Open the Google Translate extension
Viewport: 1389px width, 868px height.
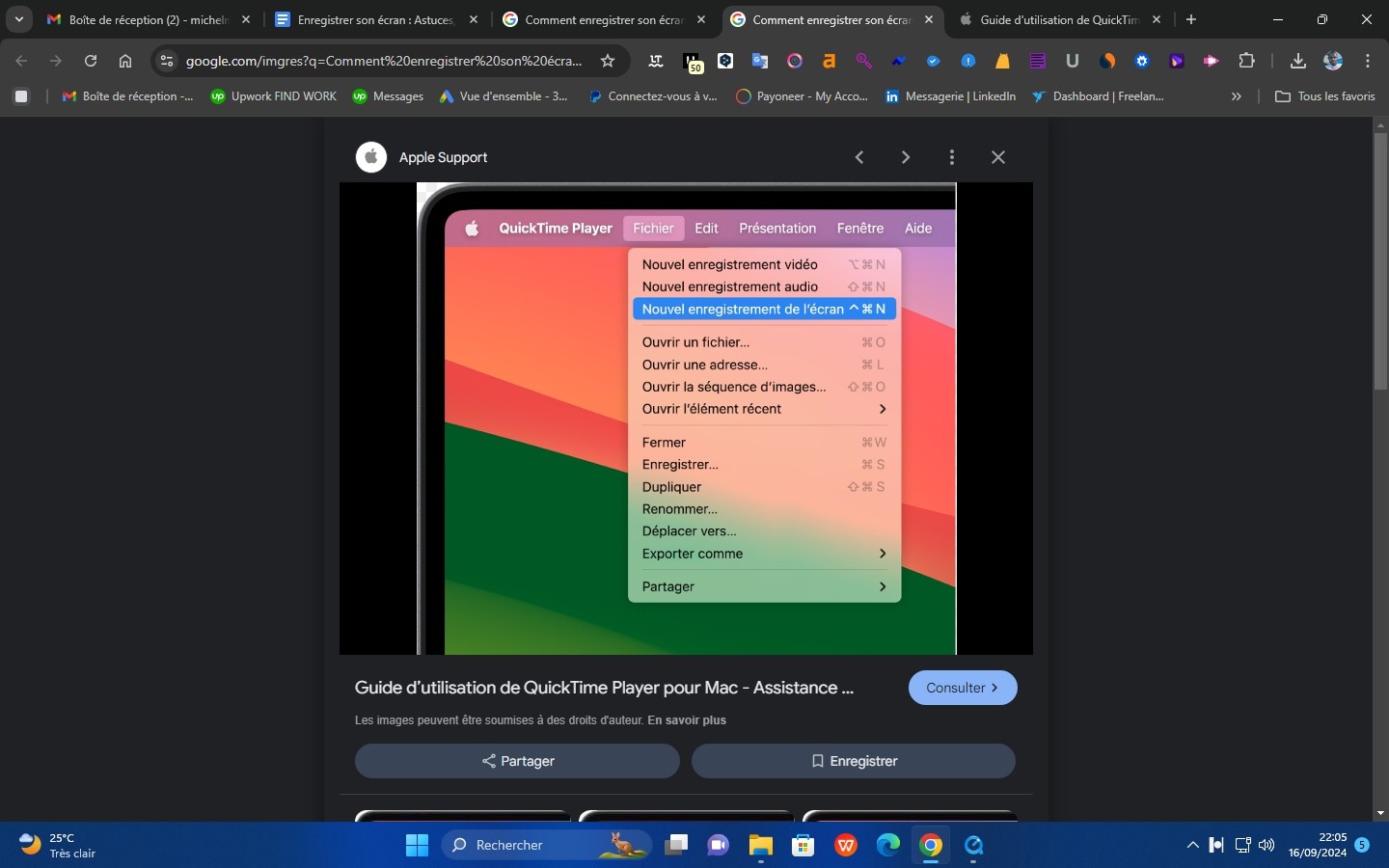pos(760,61)
